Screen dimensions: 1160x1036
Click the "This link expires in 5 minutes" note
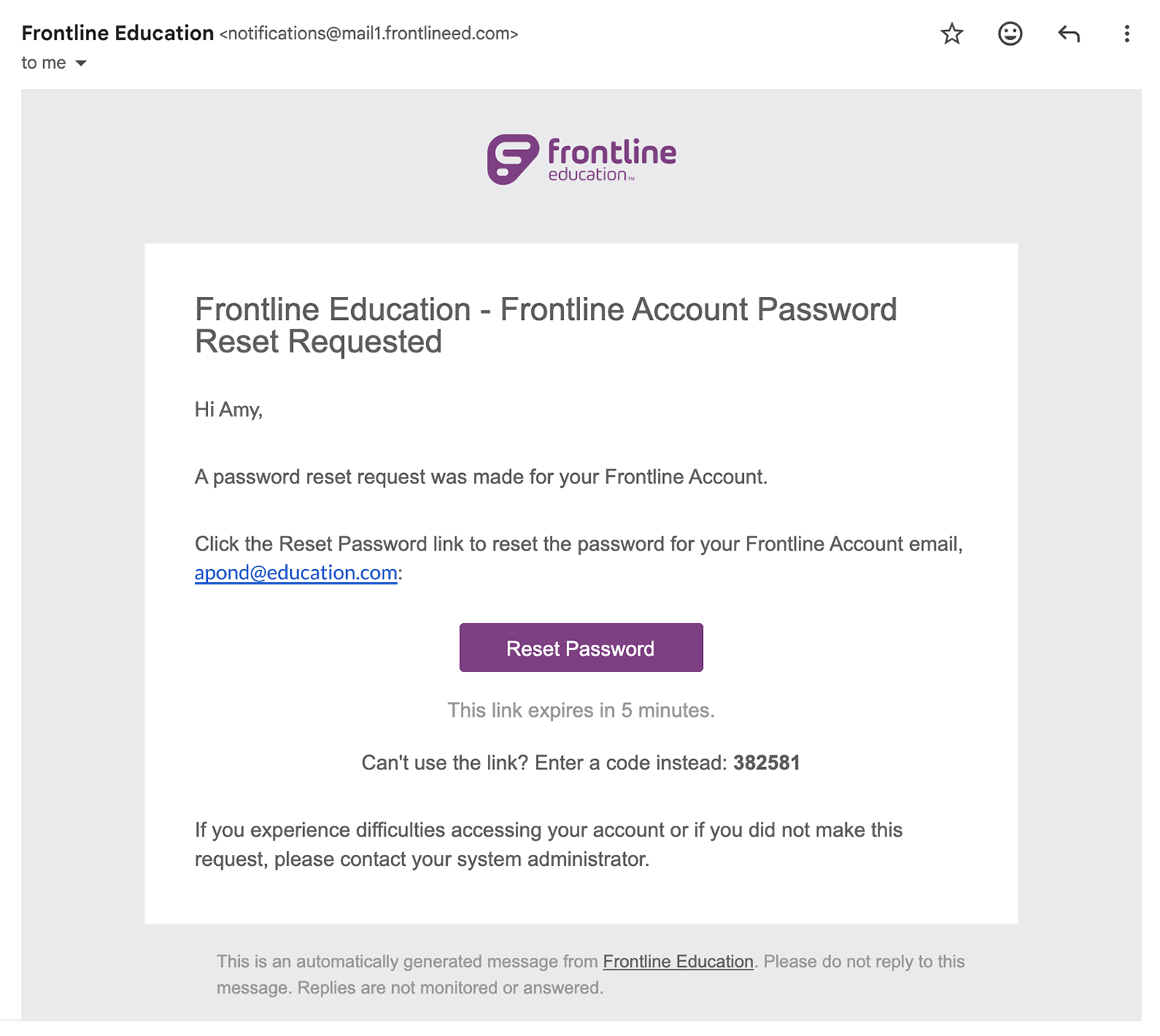click(581, 711)
